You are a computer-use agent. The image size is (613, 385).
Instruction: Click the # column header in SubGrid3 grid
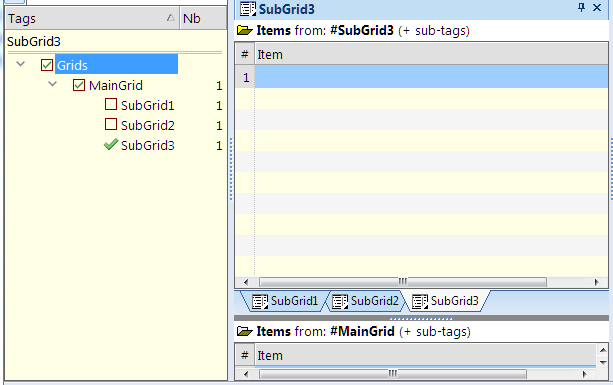pyautogui.click(x=245, y=54)
